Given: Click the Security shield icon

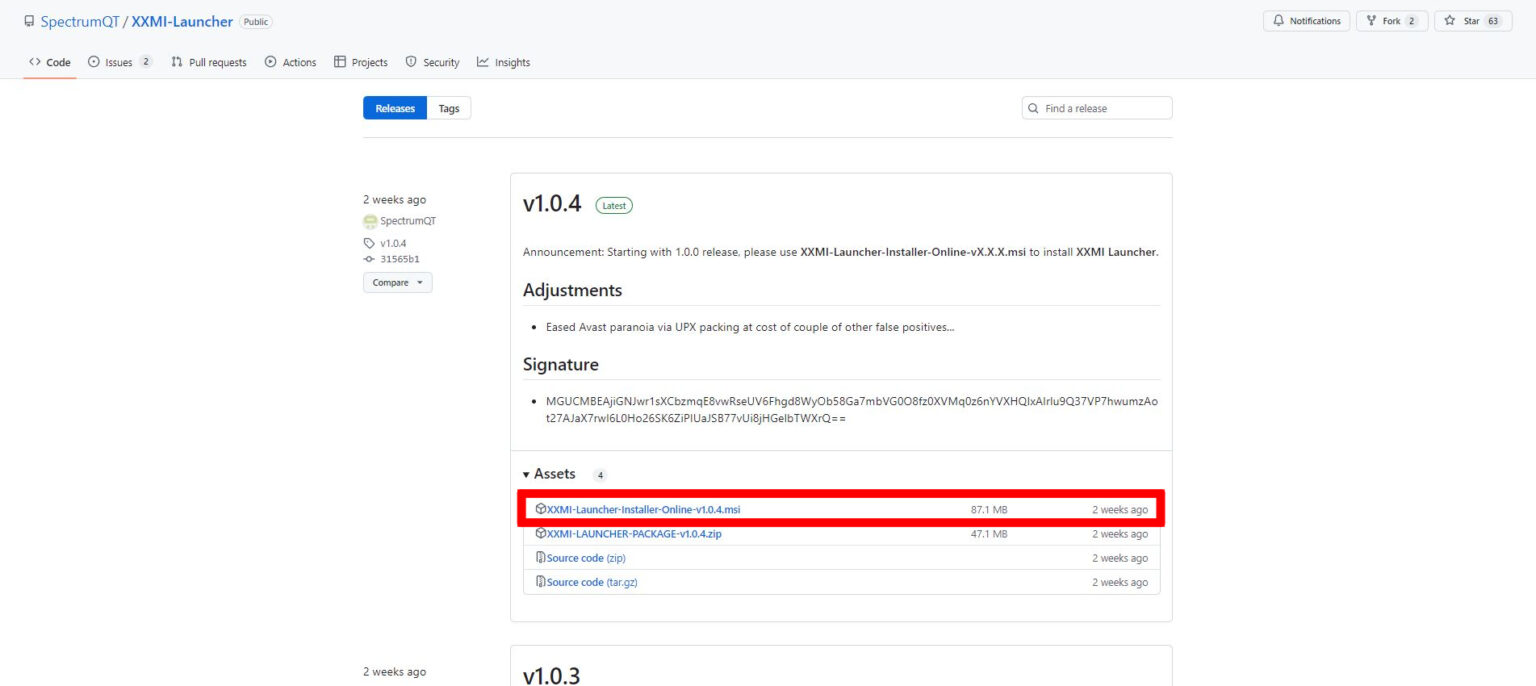Looking at the screenshot, I should click(410, 61).
